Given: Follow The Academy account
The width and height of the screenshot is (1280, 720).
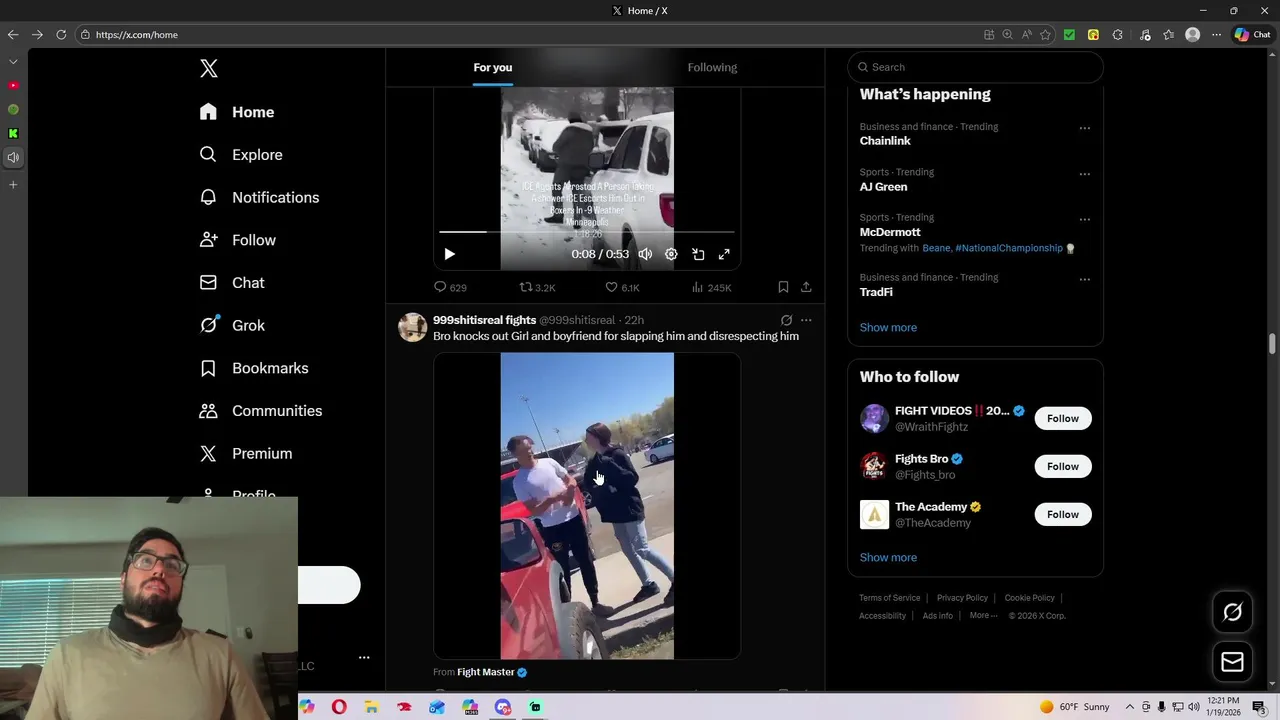Looking at the screenshot, I should 1063,514.
